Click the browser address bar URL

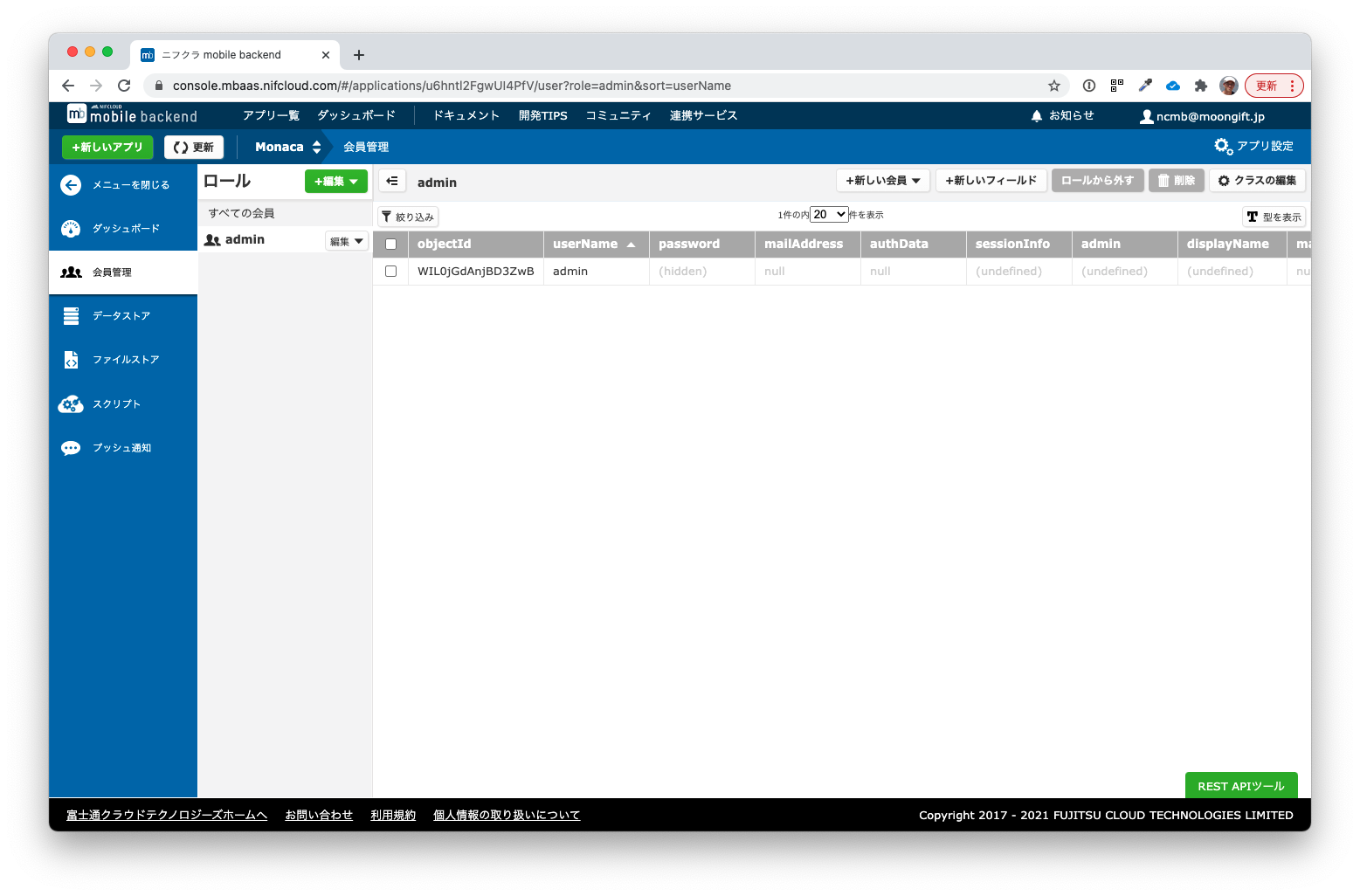452,86
